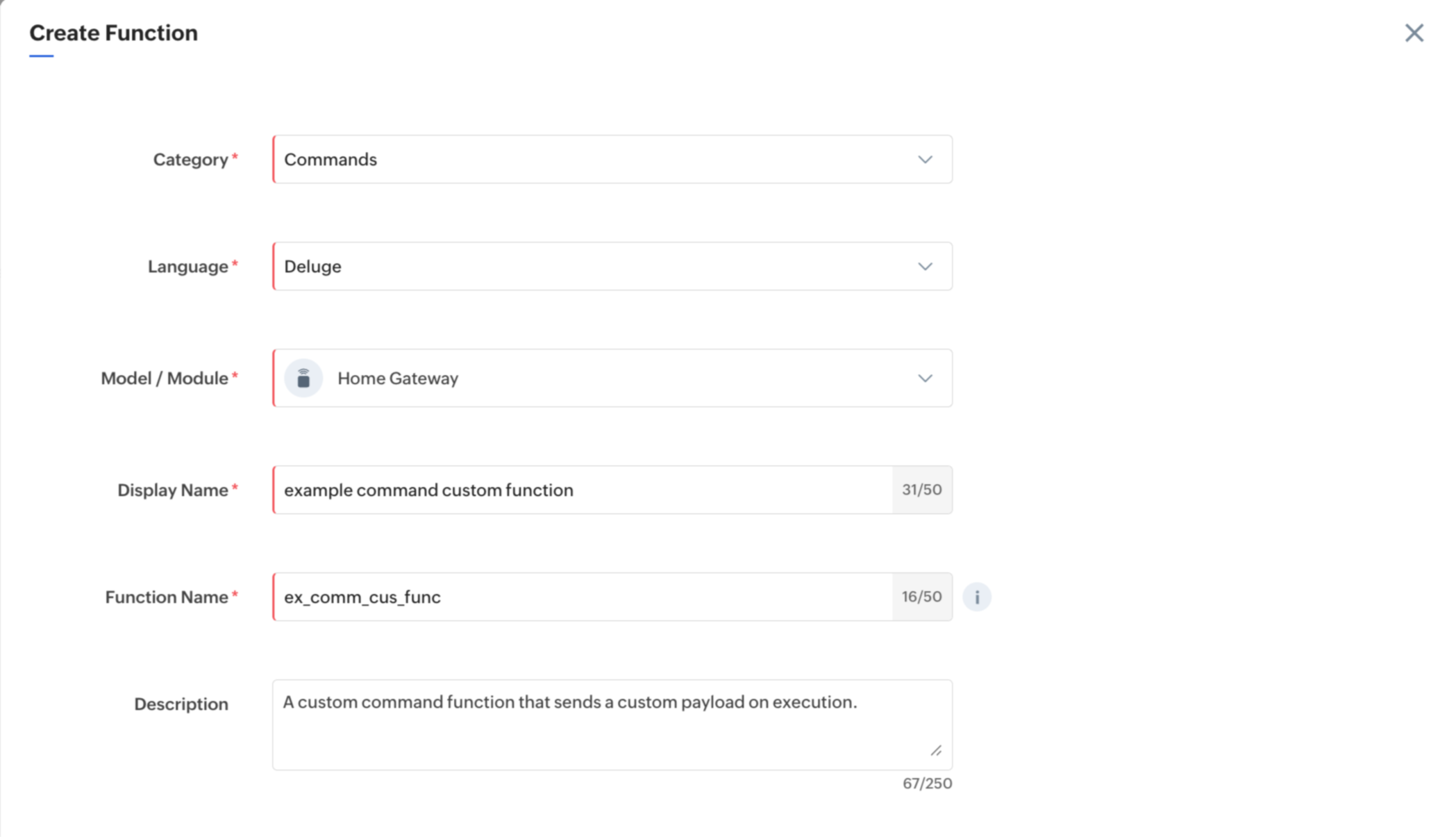The width and height of the screenshot is (1456, 837).
Task: Click the 67/250 description character counter
Action: [x=927, y=784]
